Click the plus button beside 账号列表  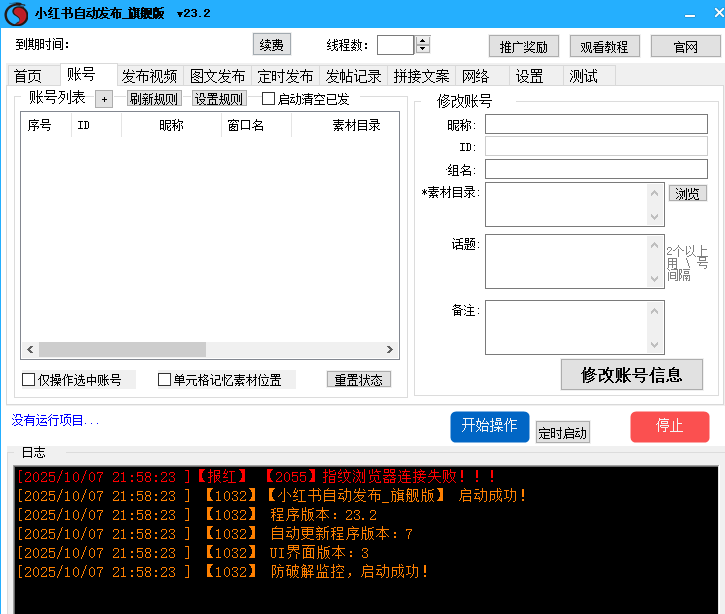pos(104,99)
